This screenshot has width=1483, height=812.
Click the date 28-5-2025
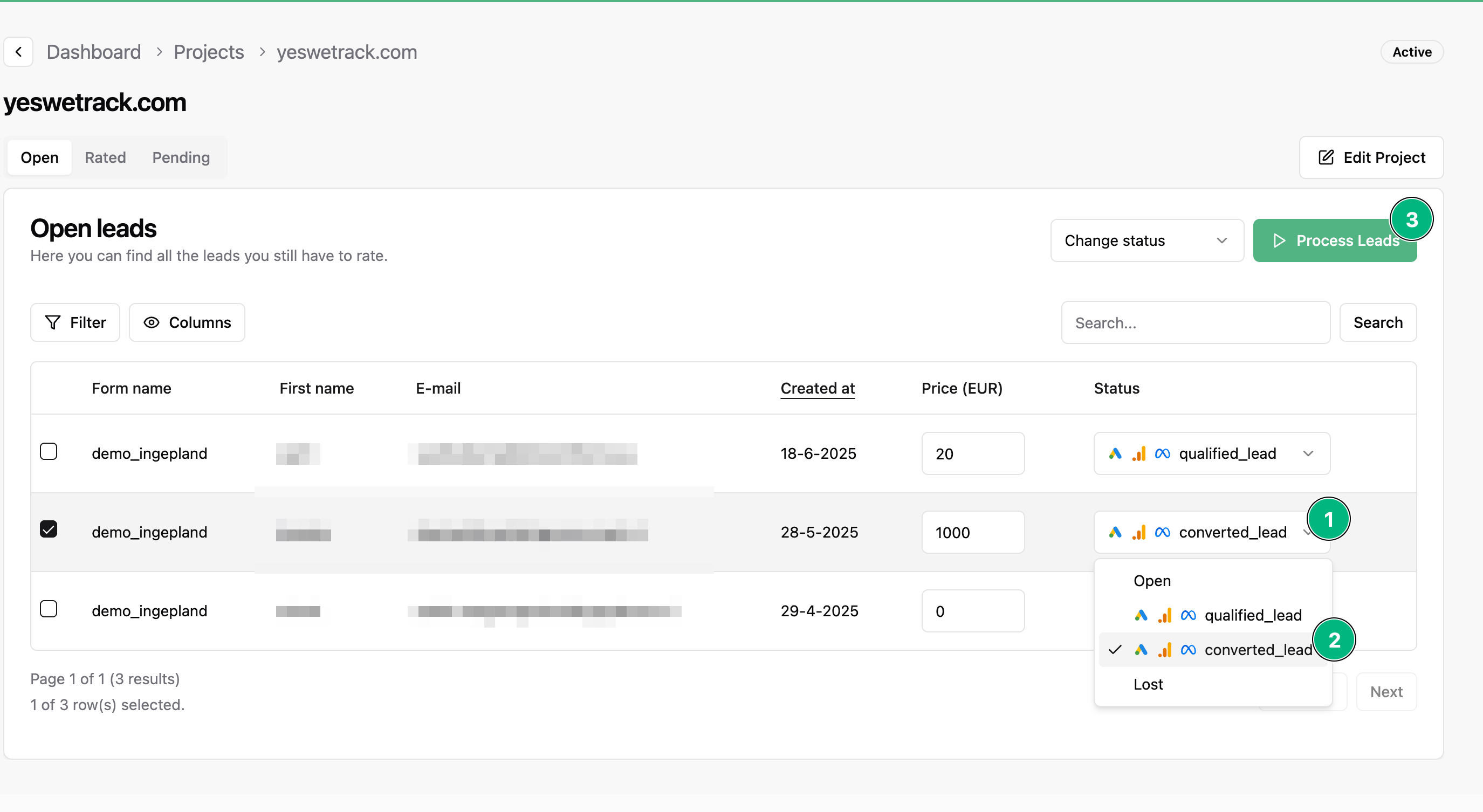(819, 532)
